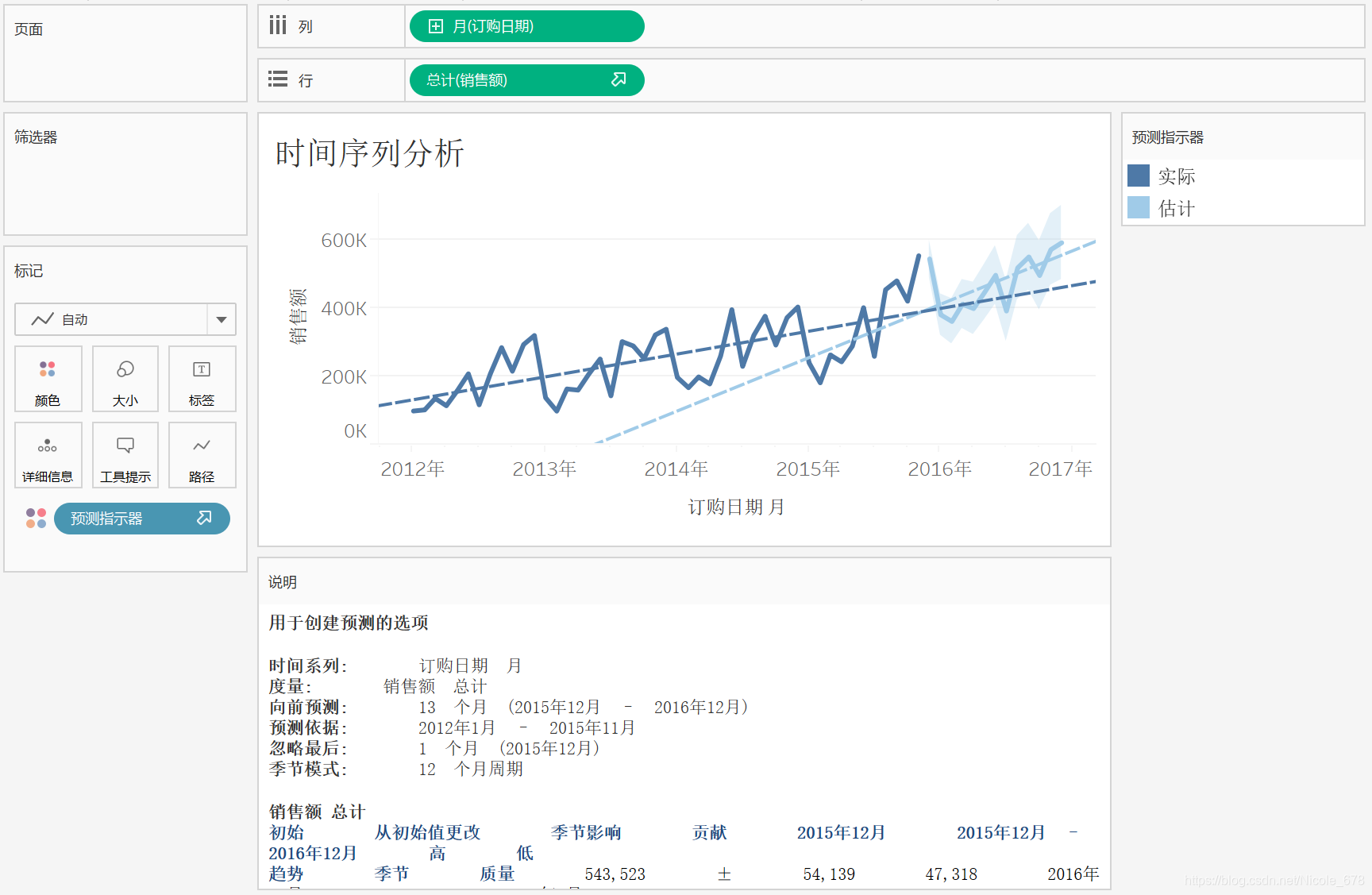Image resolution: width=1372 pixels, height=895 pixels.
Task: Select 实际 label in the legend
Action: coord(1177,176)
